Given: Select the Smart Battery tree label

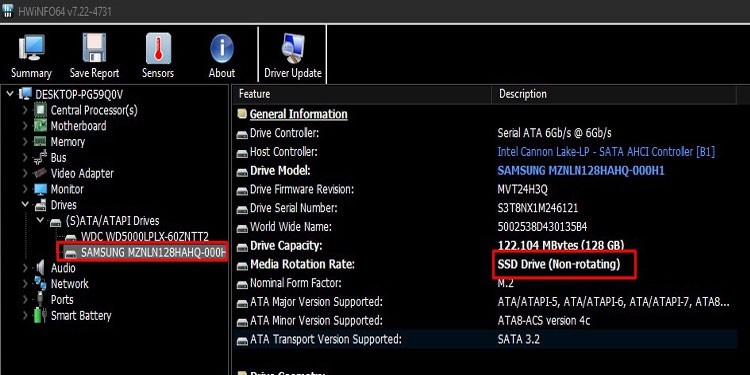Looking at the screenshot, I should (x=81, y=316).
